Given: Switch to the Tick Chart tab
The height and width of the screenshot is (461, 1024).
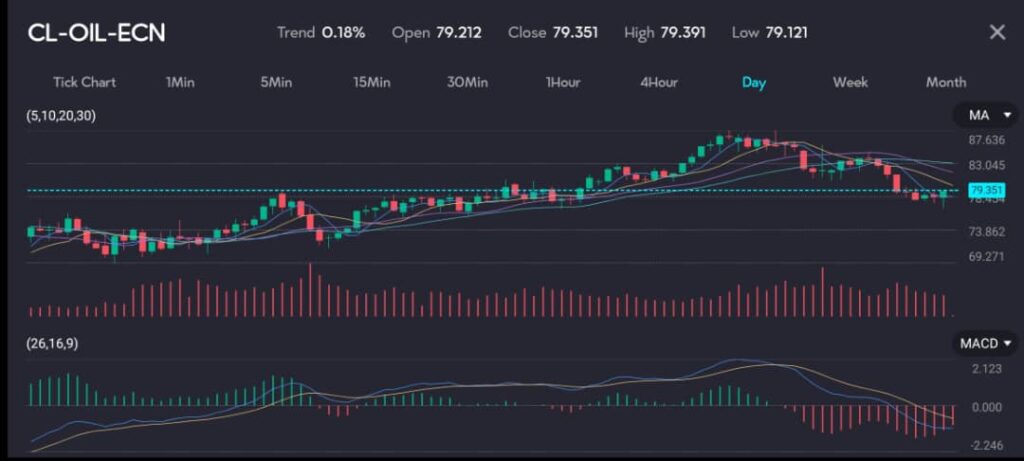Looking at the screenshot, I should (84, 82).
